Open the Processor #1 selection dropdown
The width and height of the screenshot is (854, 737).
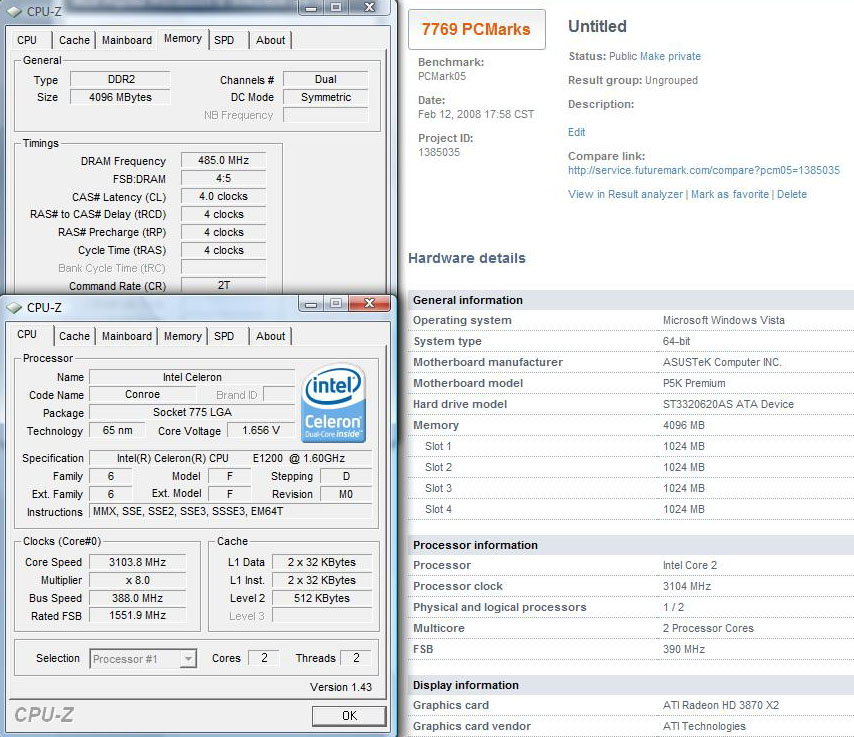(x=188, y=659)
